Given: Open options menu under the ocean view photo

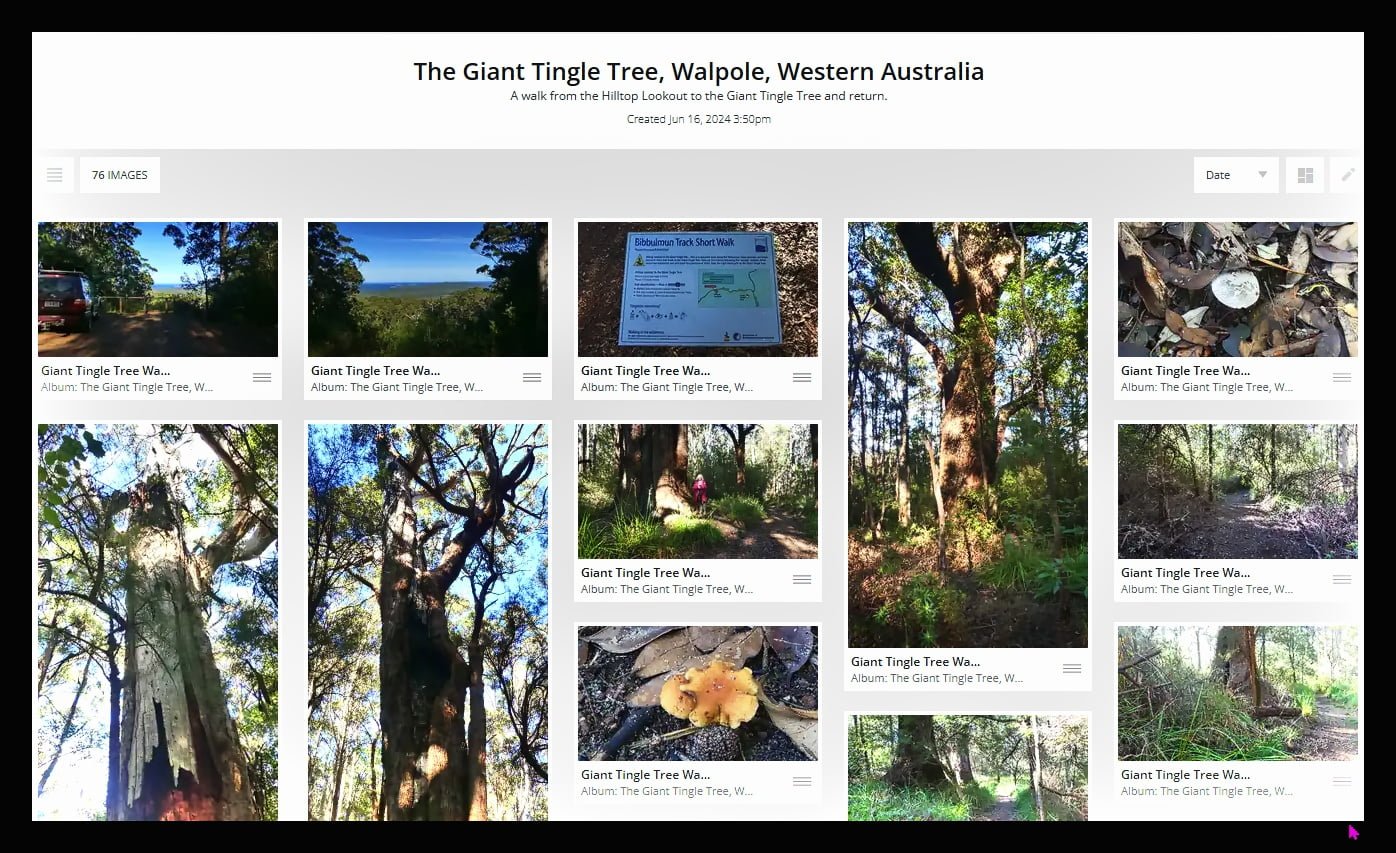Looking at the screenshot, I should point(532,378).
